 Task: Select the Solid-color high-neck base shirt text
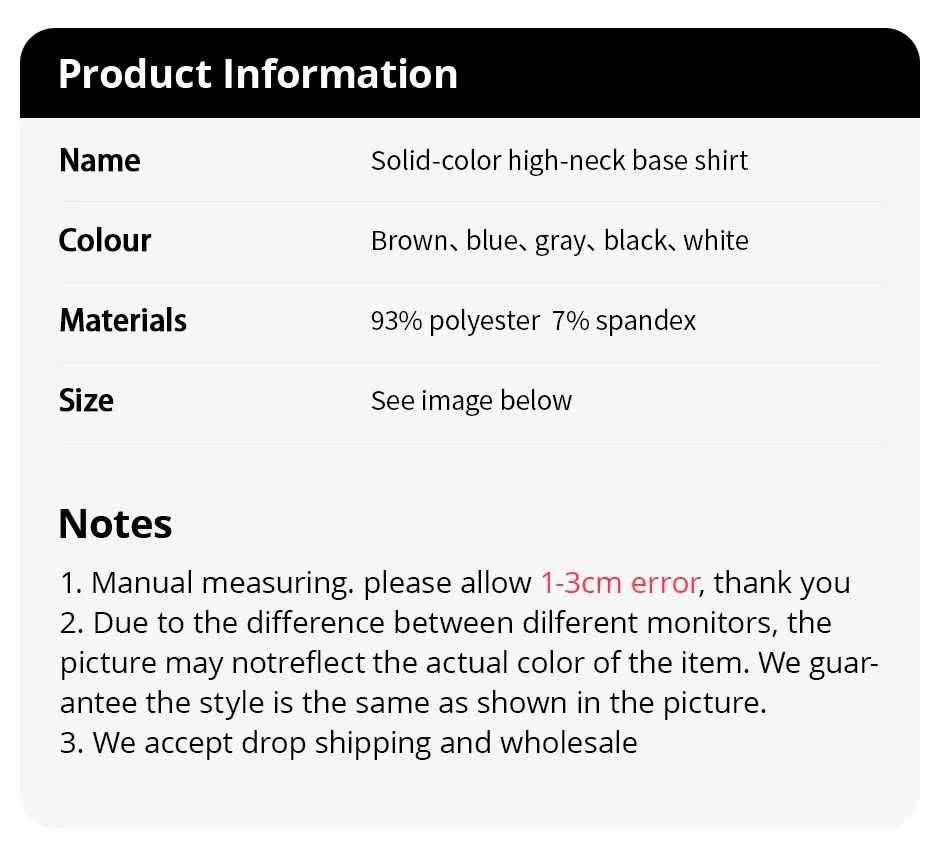(559, 161)
